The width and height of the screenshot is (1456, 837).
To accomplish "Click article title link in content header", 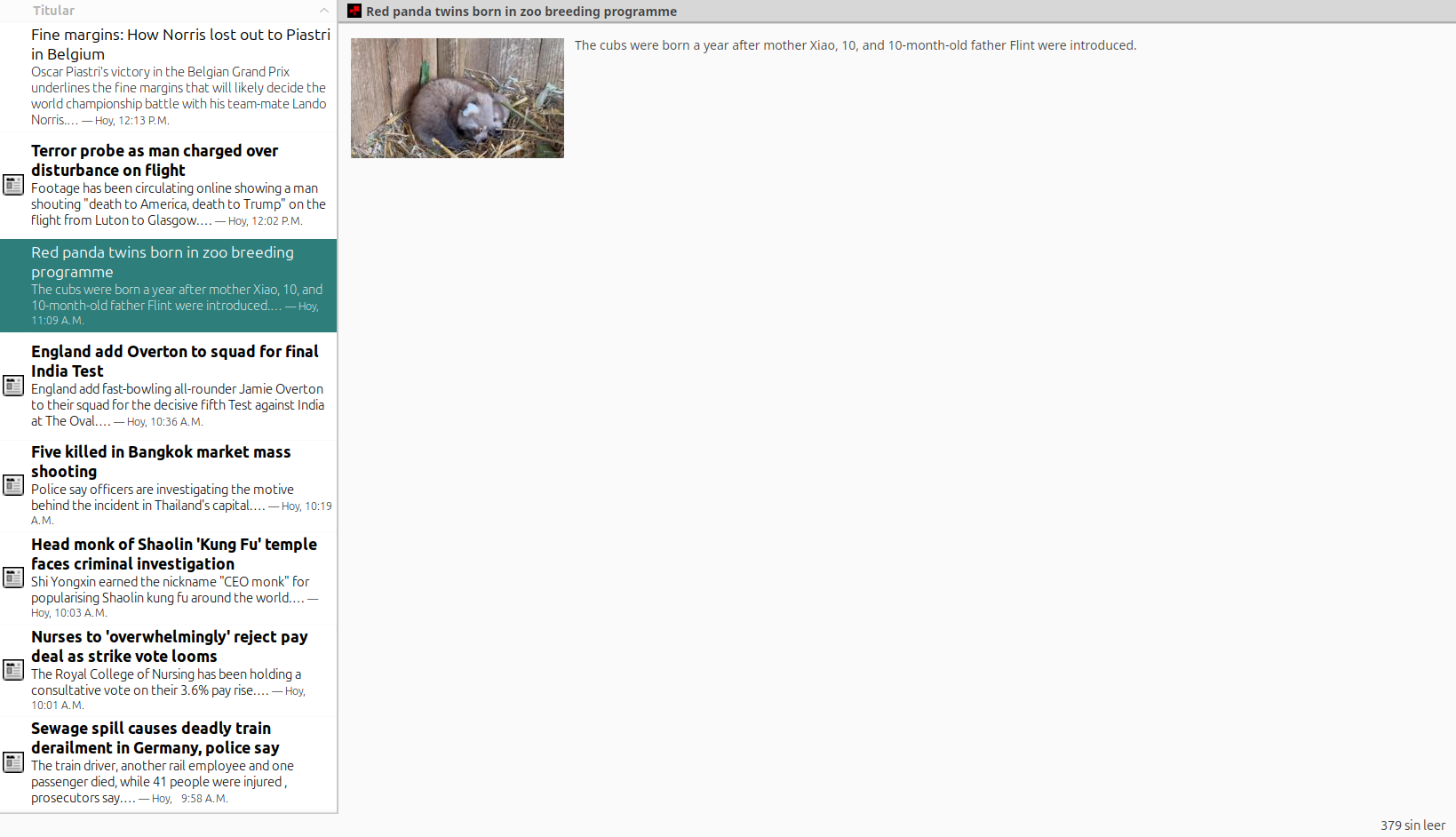I will coord(521,12).
